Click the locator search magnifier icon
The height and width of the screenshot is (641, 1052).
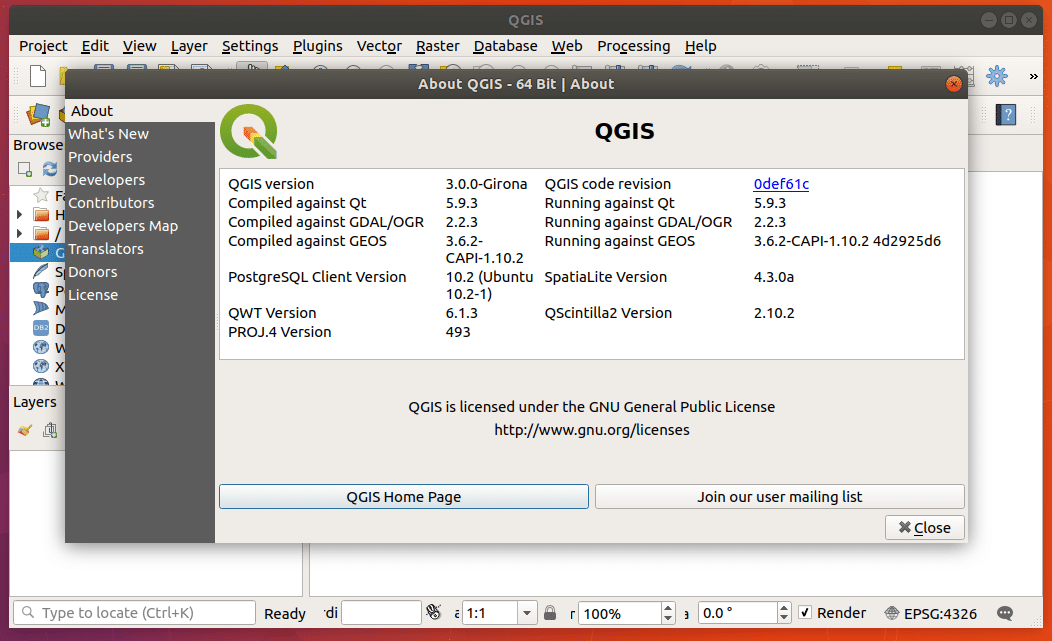click(x=28, y=612)
